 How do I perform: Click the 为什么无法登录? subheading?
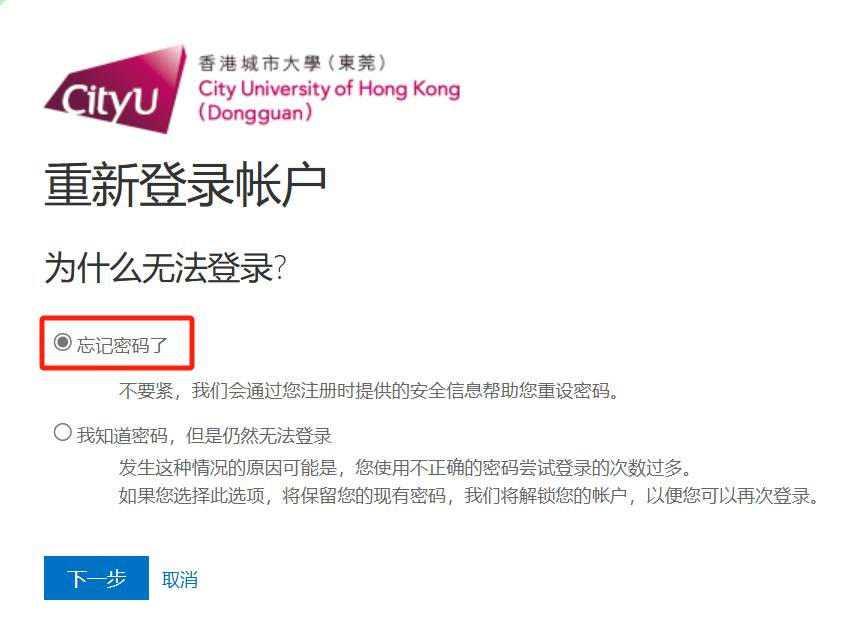pos(165,268)
